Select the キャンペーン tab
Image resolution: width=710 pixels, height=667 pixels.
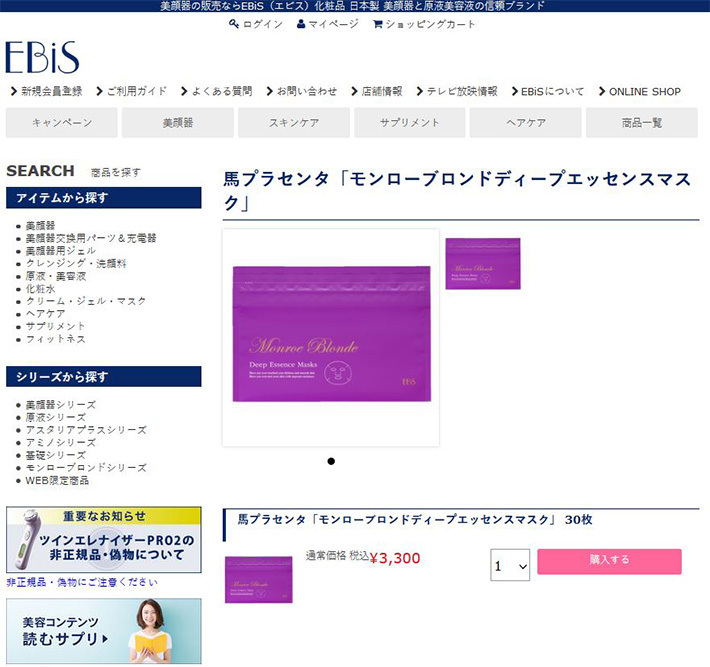(x=62, y=122)
